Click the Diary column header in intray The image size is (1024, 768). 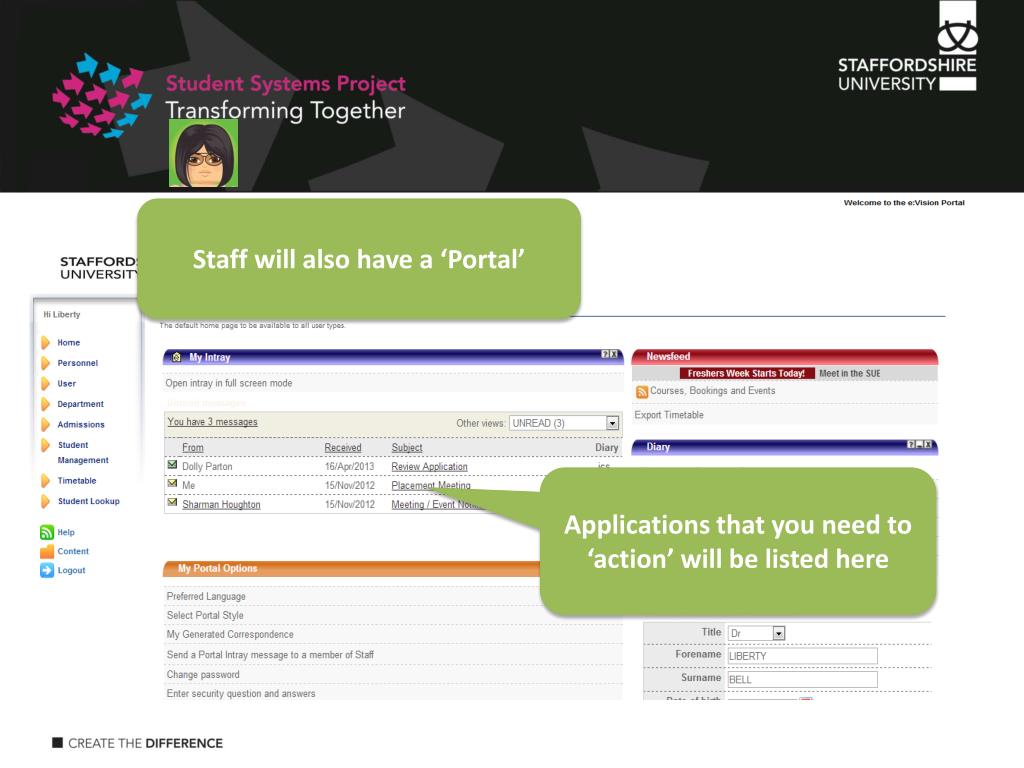[607, 447]
